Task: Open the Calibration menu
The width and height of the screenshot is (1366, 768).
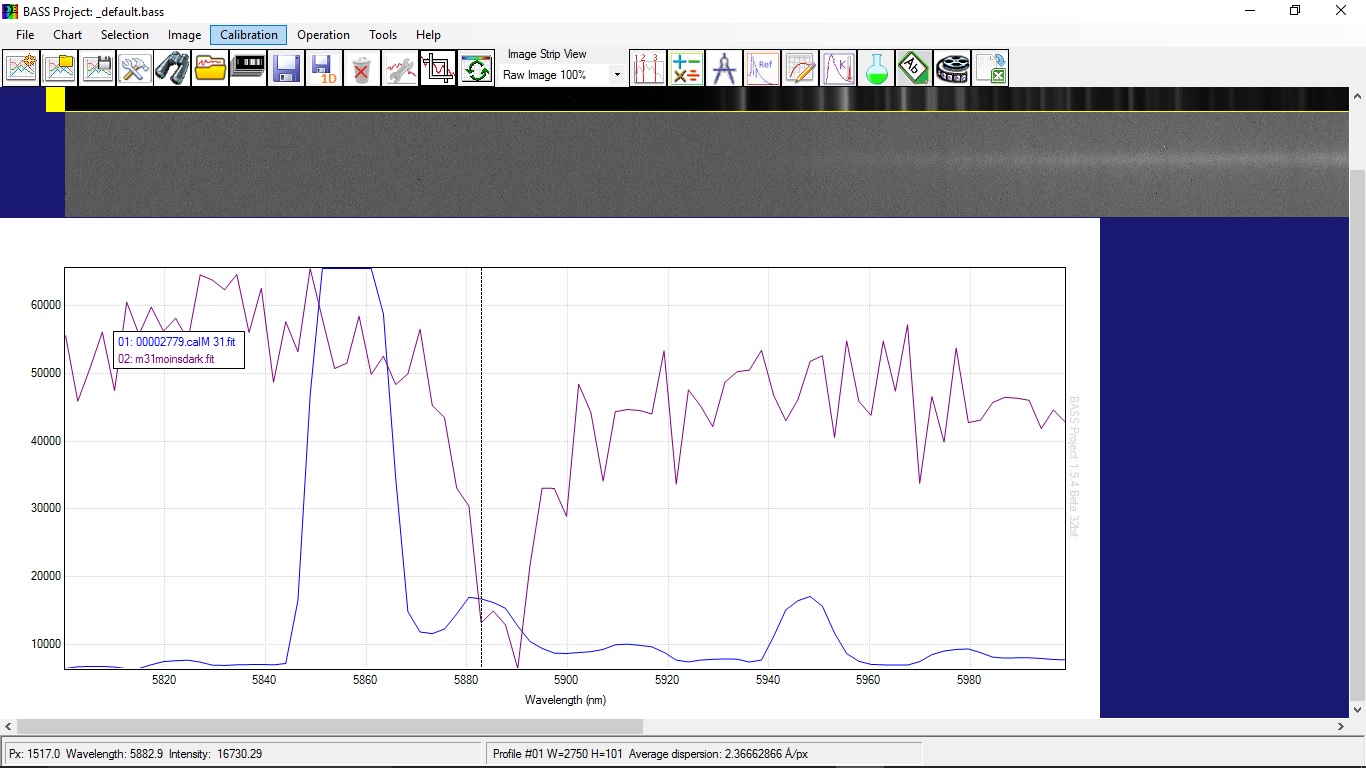Action: coord(249,35)
